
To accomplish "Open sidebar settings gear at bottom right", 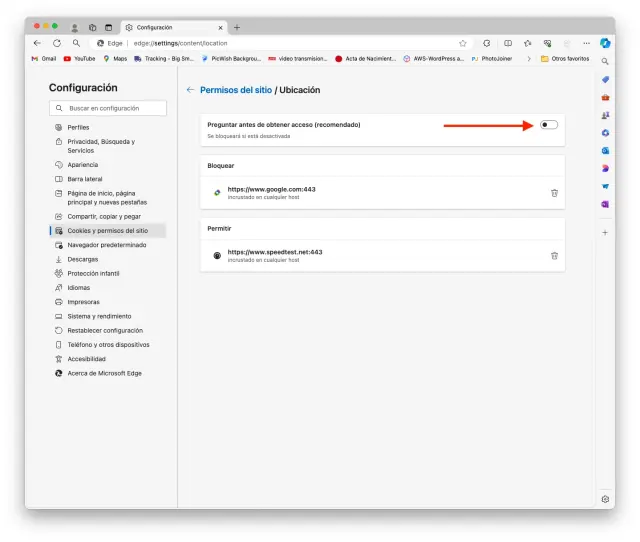I will 605,498.
